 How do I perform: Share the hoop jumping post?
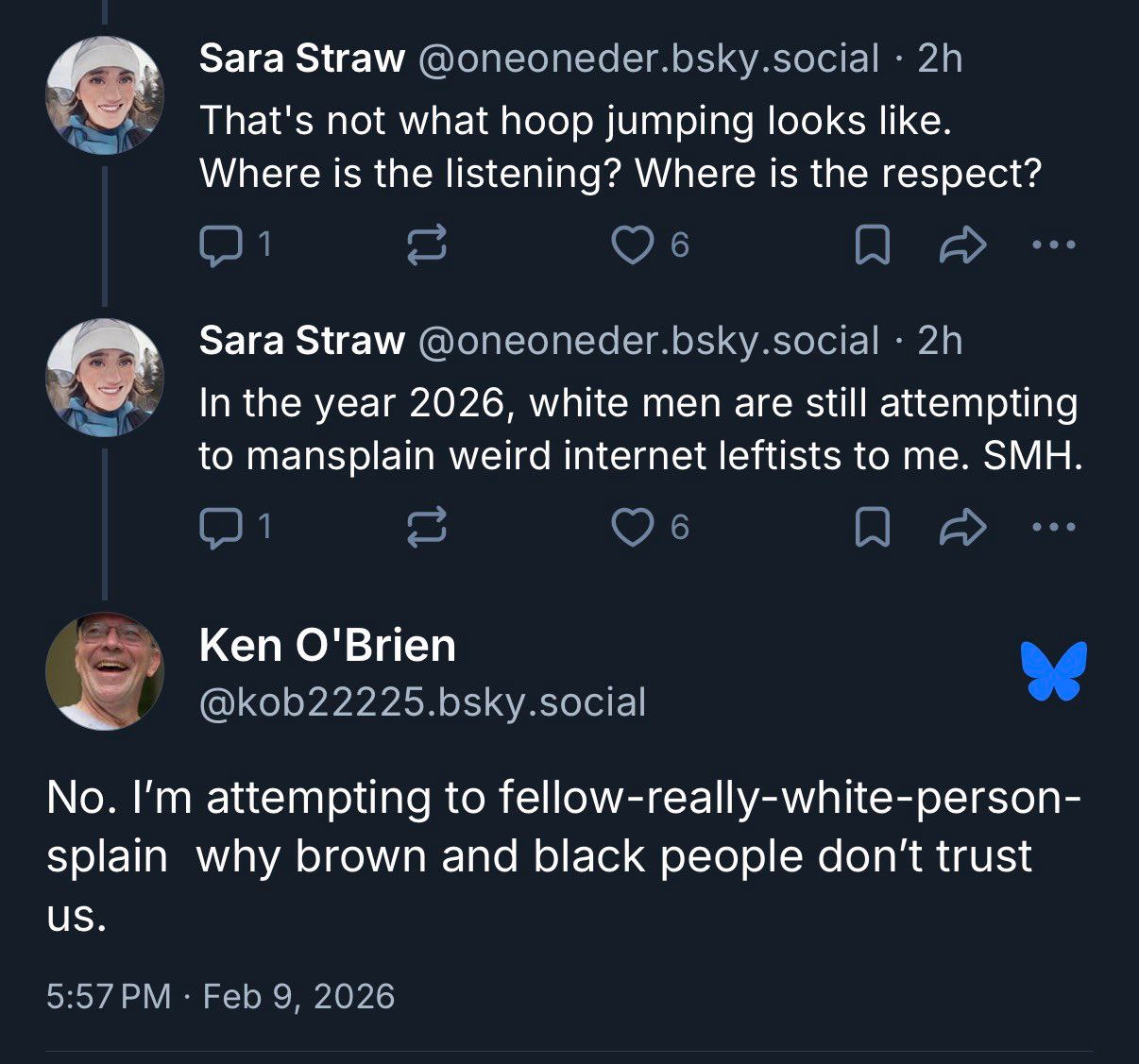coord(962,245)
